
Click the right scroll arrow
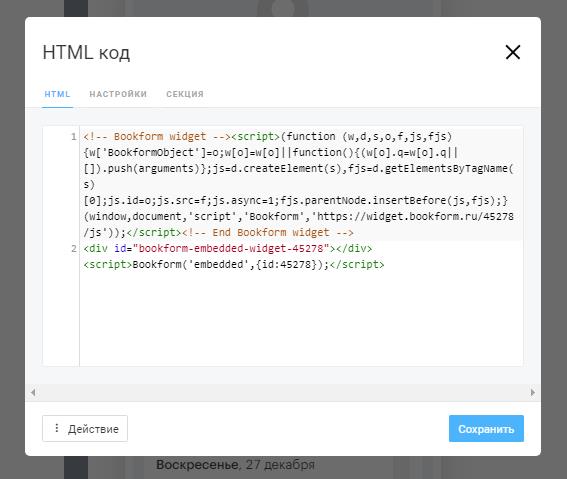533,392
